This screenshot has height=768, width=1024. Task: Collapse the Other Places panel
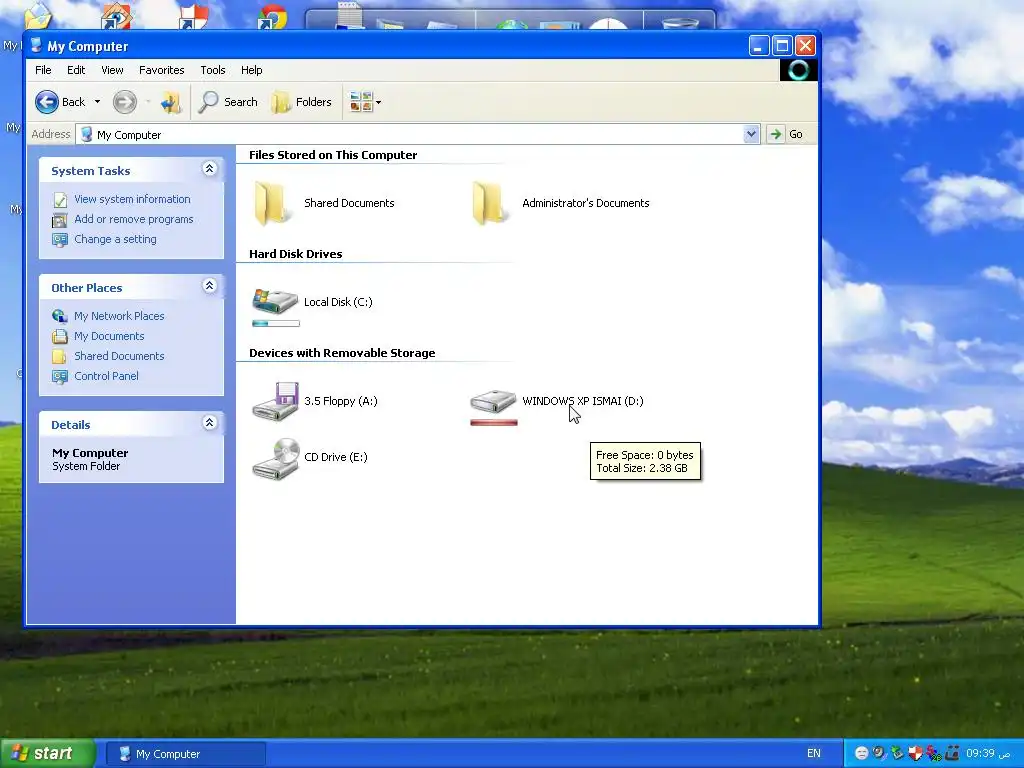[x=210, y=286]
